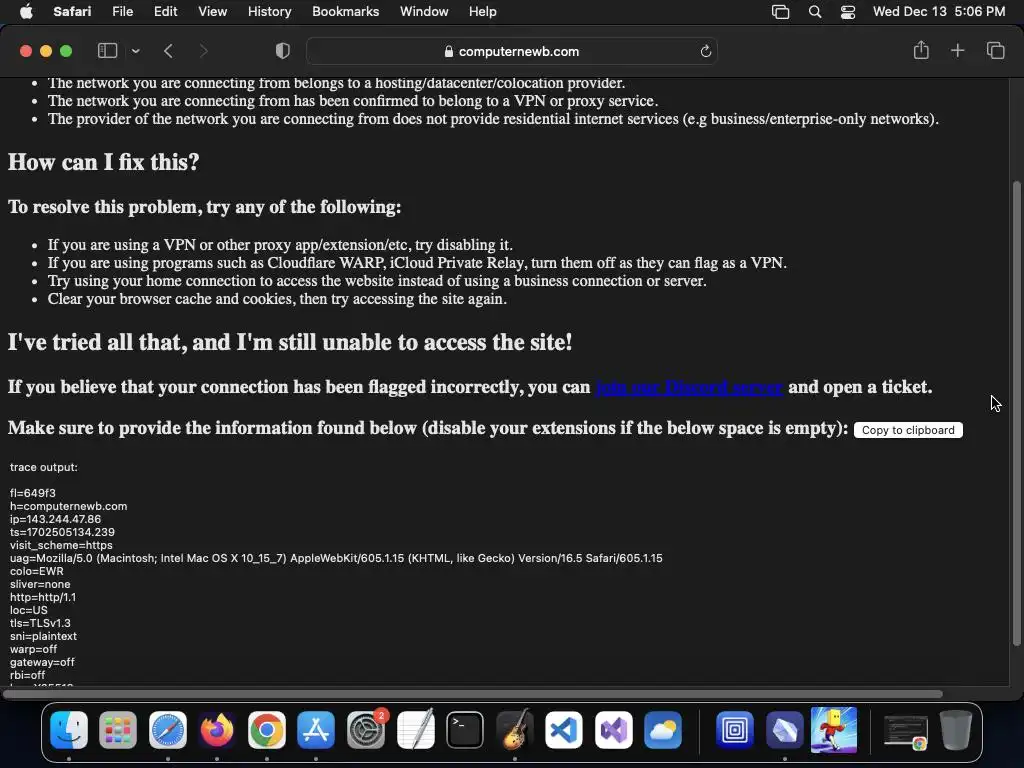Open the Edit menu
The image size is (1024, 768).
[x=165, y=12]
